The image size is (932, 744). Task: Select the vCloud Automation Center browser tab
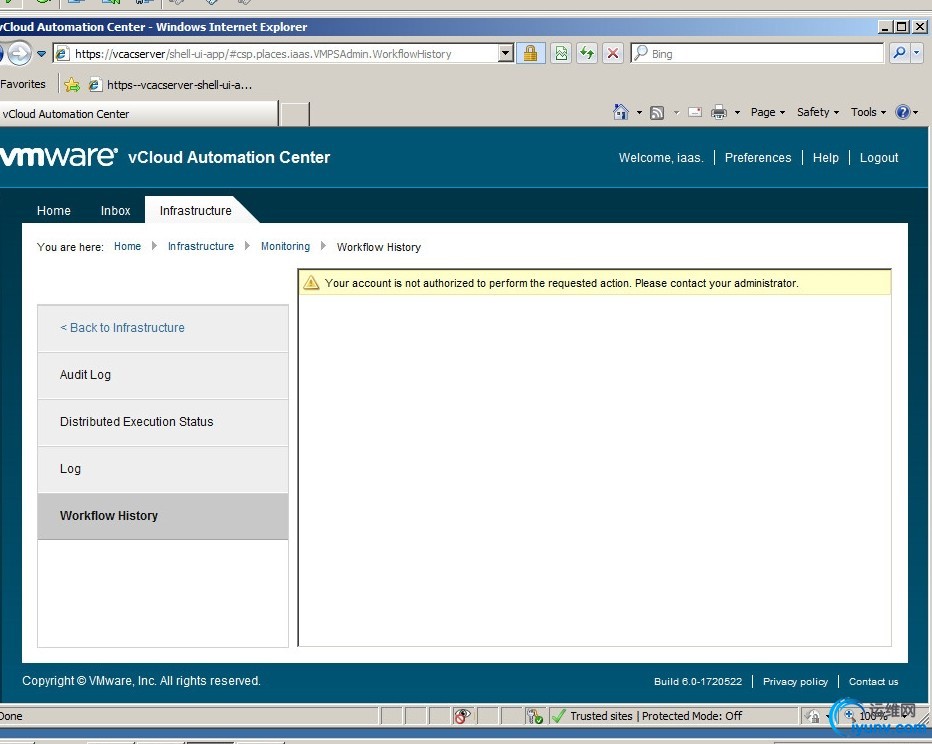138,114
